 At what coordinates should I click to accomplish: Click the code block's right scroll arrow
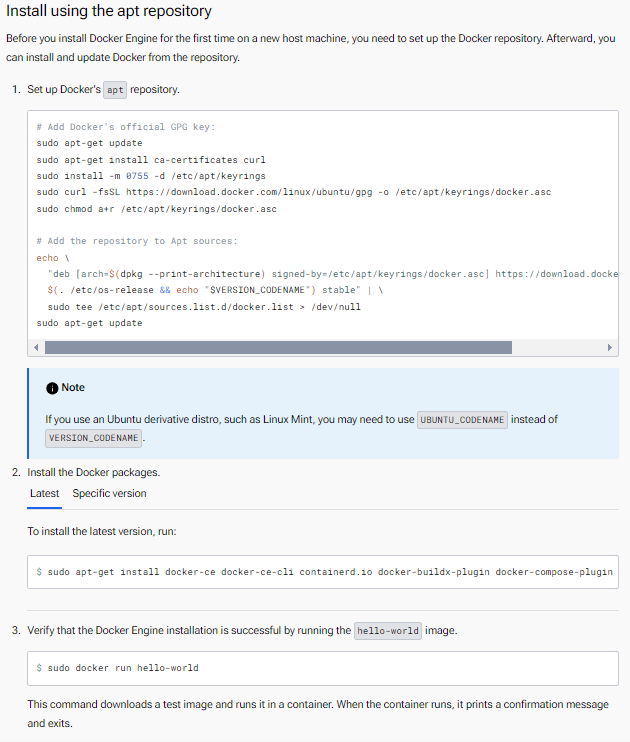point(610,348)
